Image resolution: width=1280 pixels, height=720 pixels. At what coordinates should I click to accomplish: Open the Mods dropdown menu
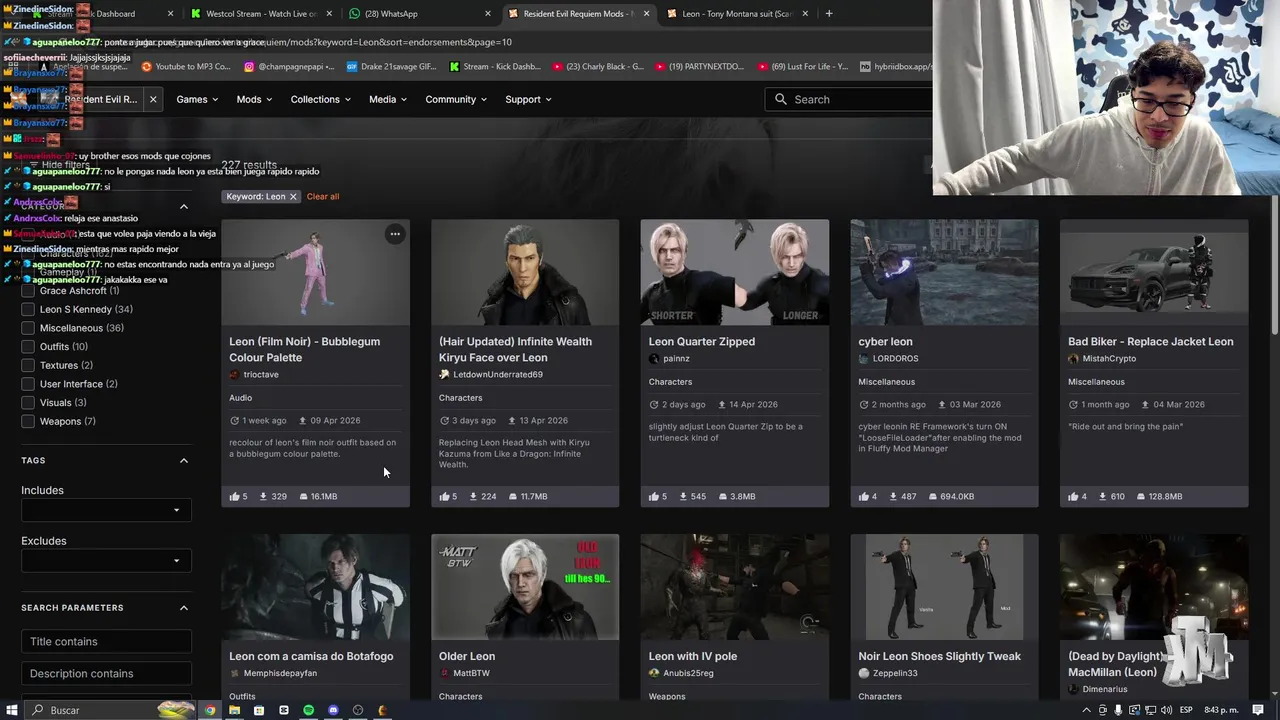click(x=254, y=99)
